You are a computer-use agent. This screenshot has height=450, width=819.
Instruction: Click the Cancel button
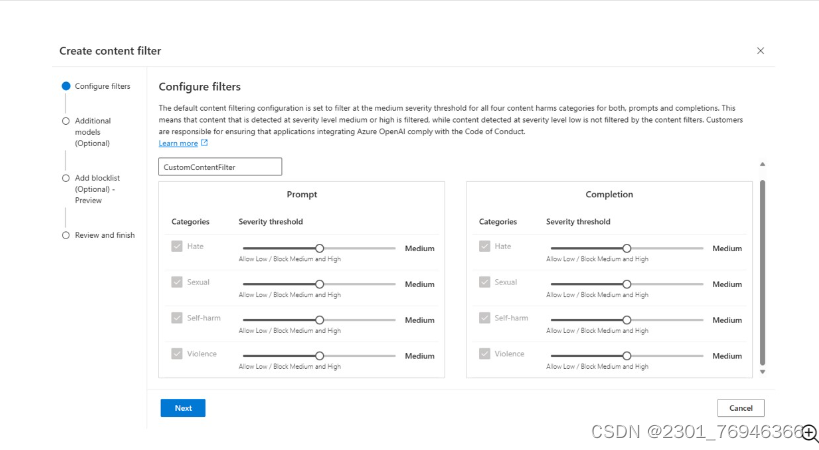click(x=740, y=408)
